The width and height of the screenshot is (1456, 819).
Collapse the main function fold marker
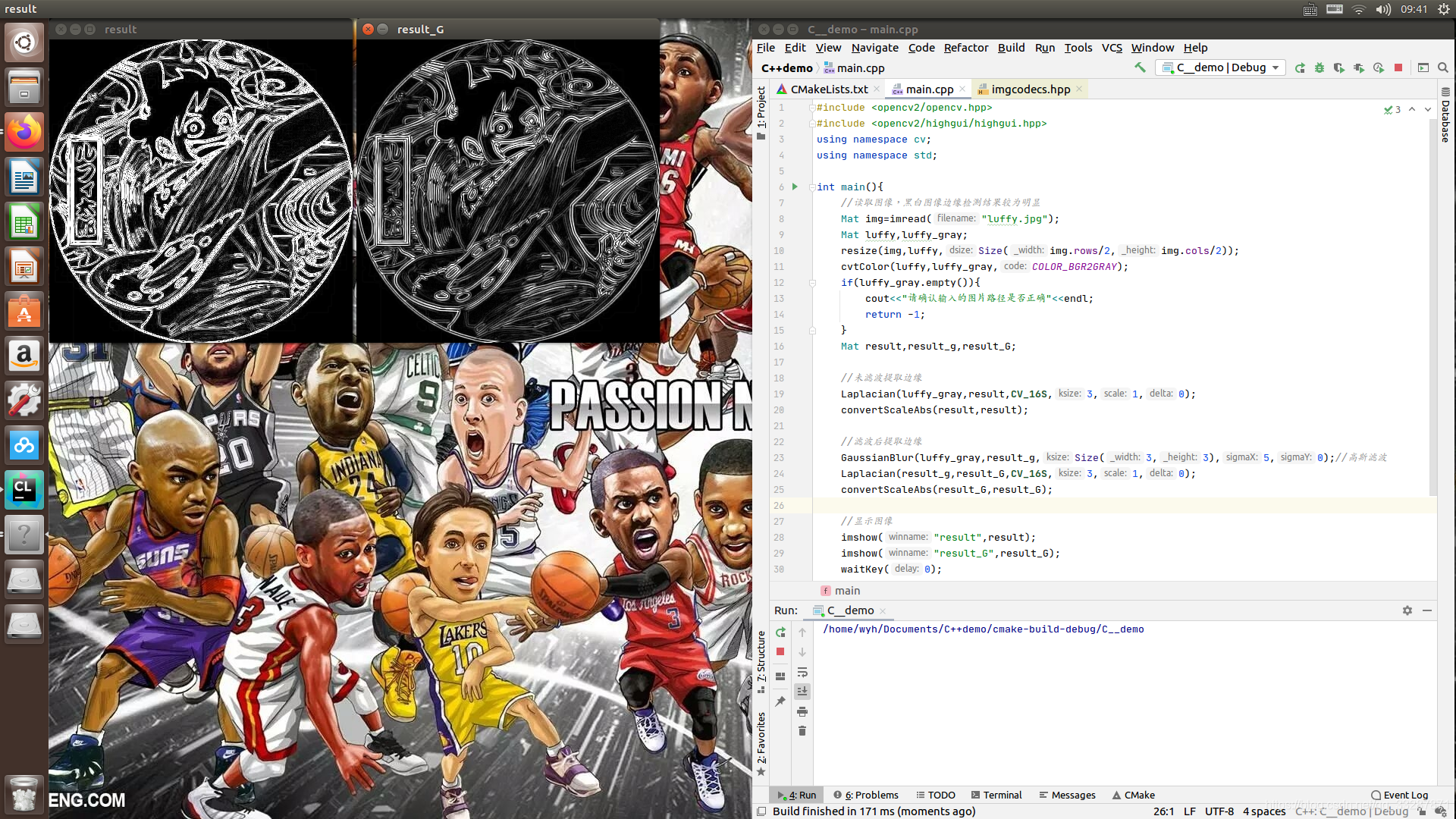pos(811,187)
